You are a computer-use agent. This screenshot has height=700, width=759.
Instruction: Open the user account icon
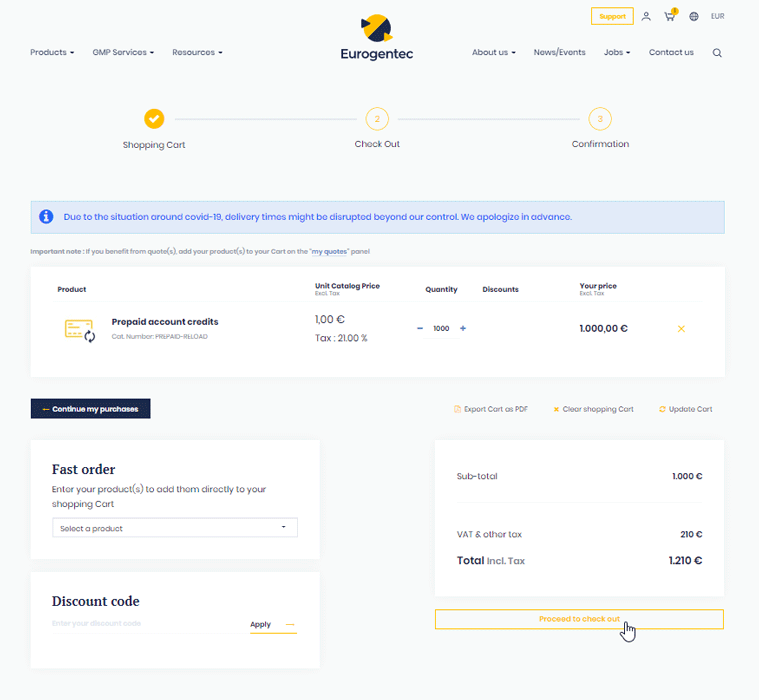coord(646,17)
